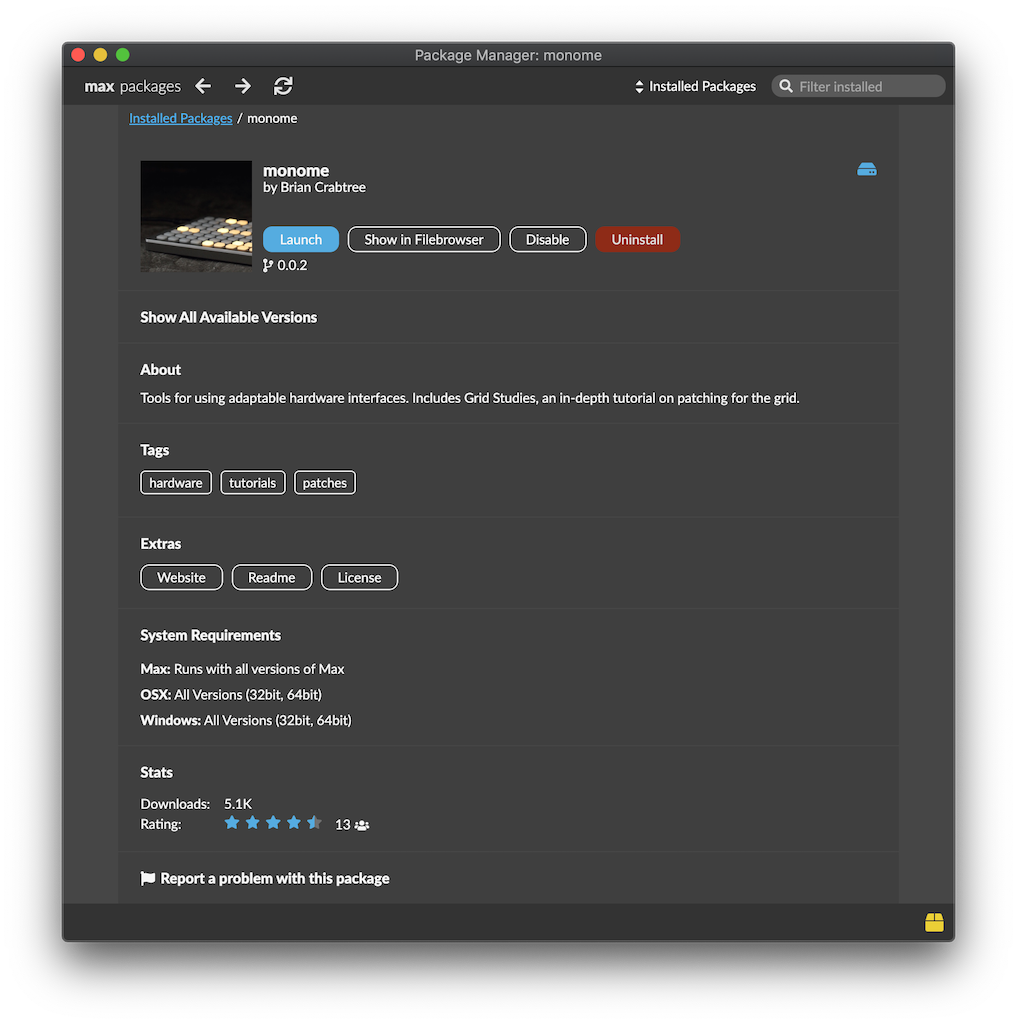This screenshot has height=1024, width=1017.
Task: Click the first rating star
Action: (232, 823)
